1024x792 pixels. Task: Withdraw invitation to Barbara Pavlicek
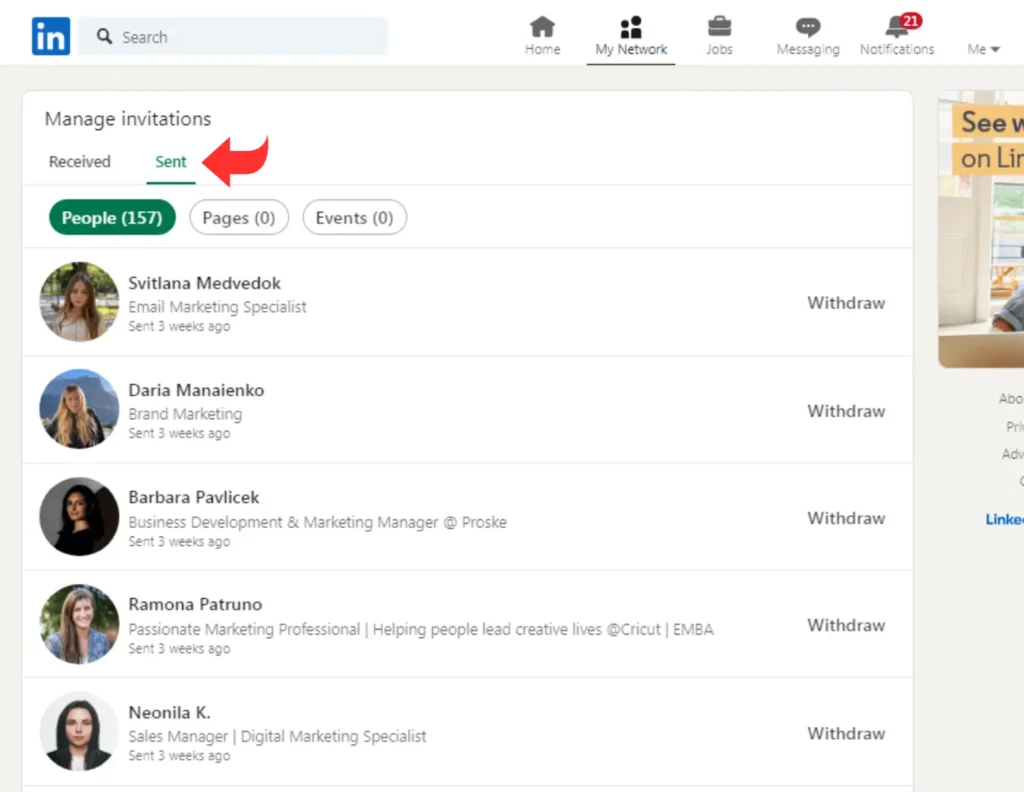pos(846,518)
